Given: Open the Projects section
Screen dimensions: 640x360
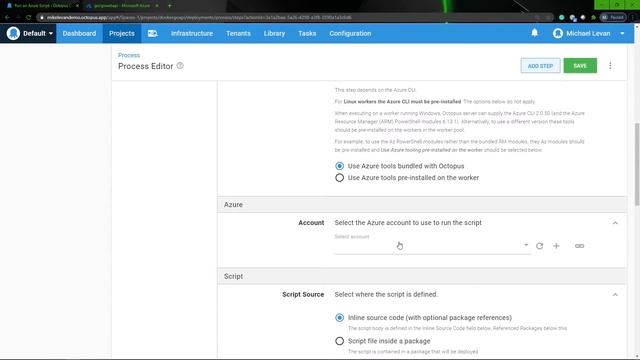Looking at the screenshot, I should [x=122, y=33].
